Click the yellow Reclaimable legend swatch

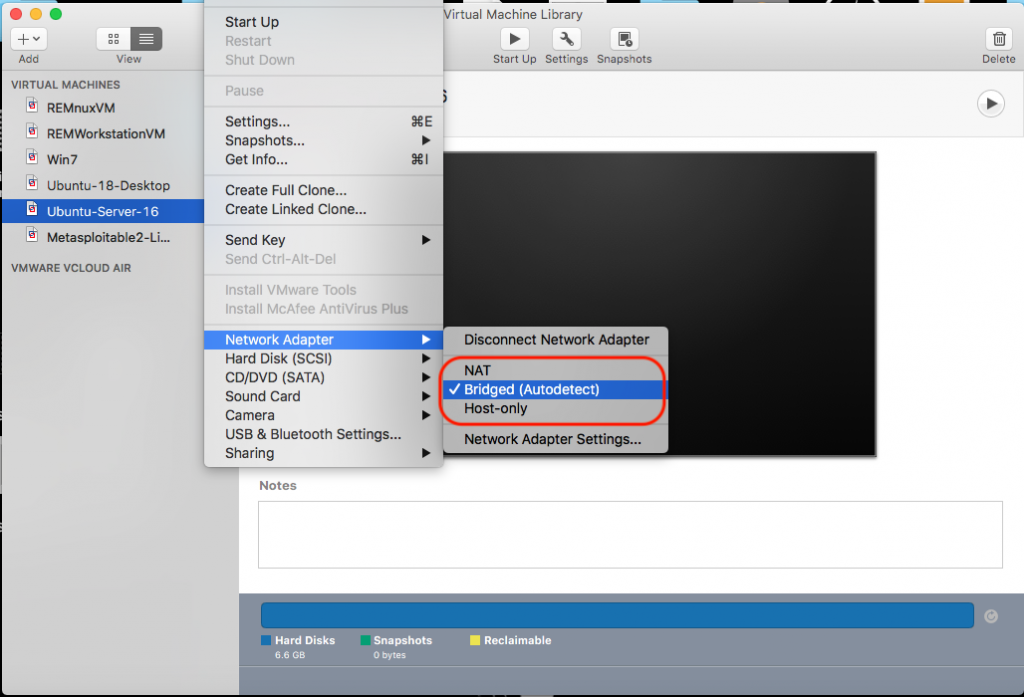[475, 640]
